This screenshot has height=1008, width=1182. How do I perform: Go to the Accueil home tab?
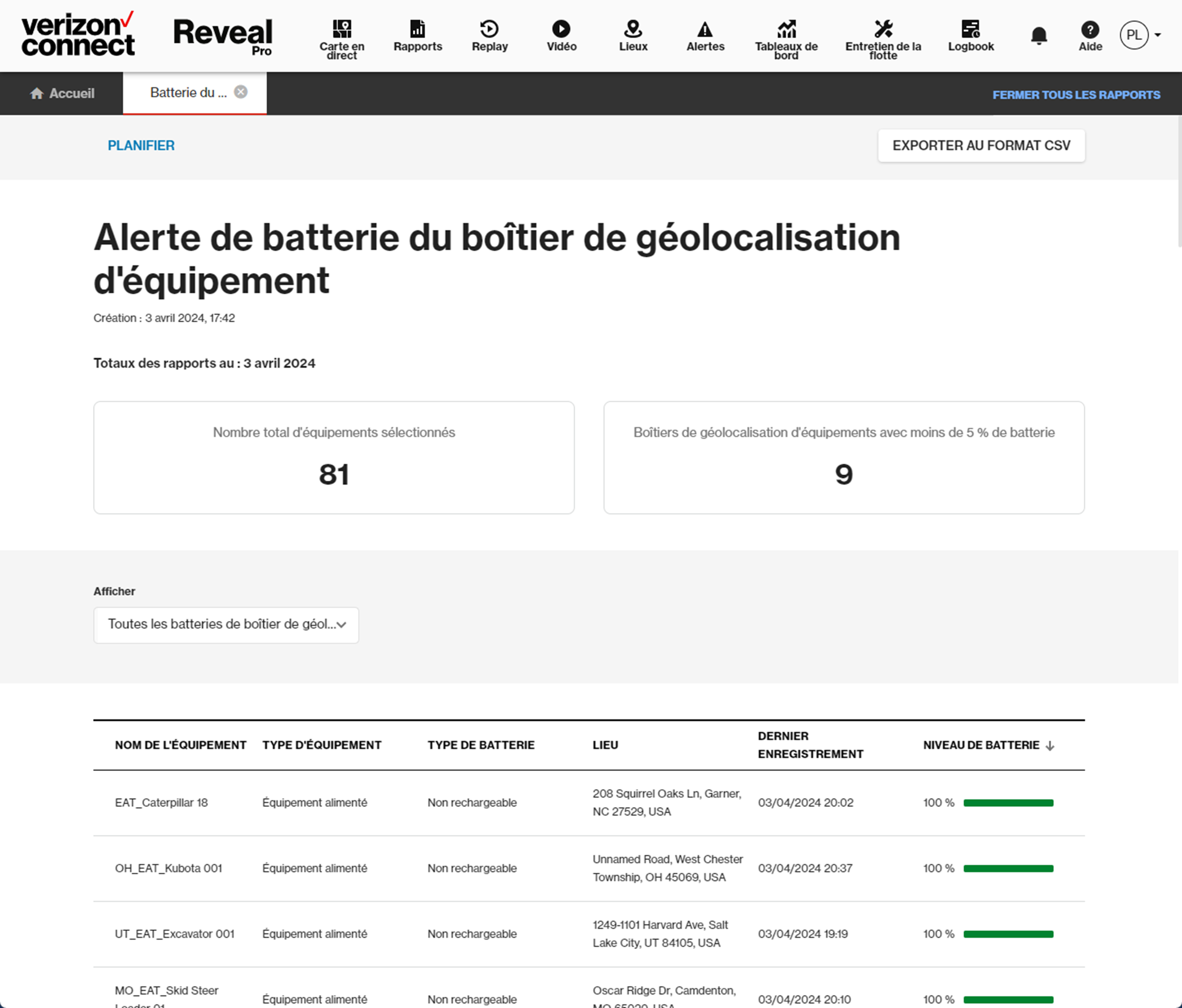[62, 94]
